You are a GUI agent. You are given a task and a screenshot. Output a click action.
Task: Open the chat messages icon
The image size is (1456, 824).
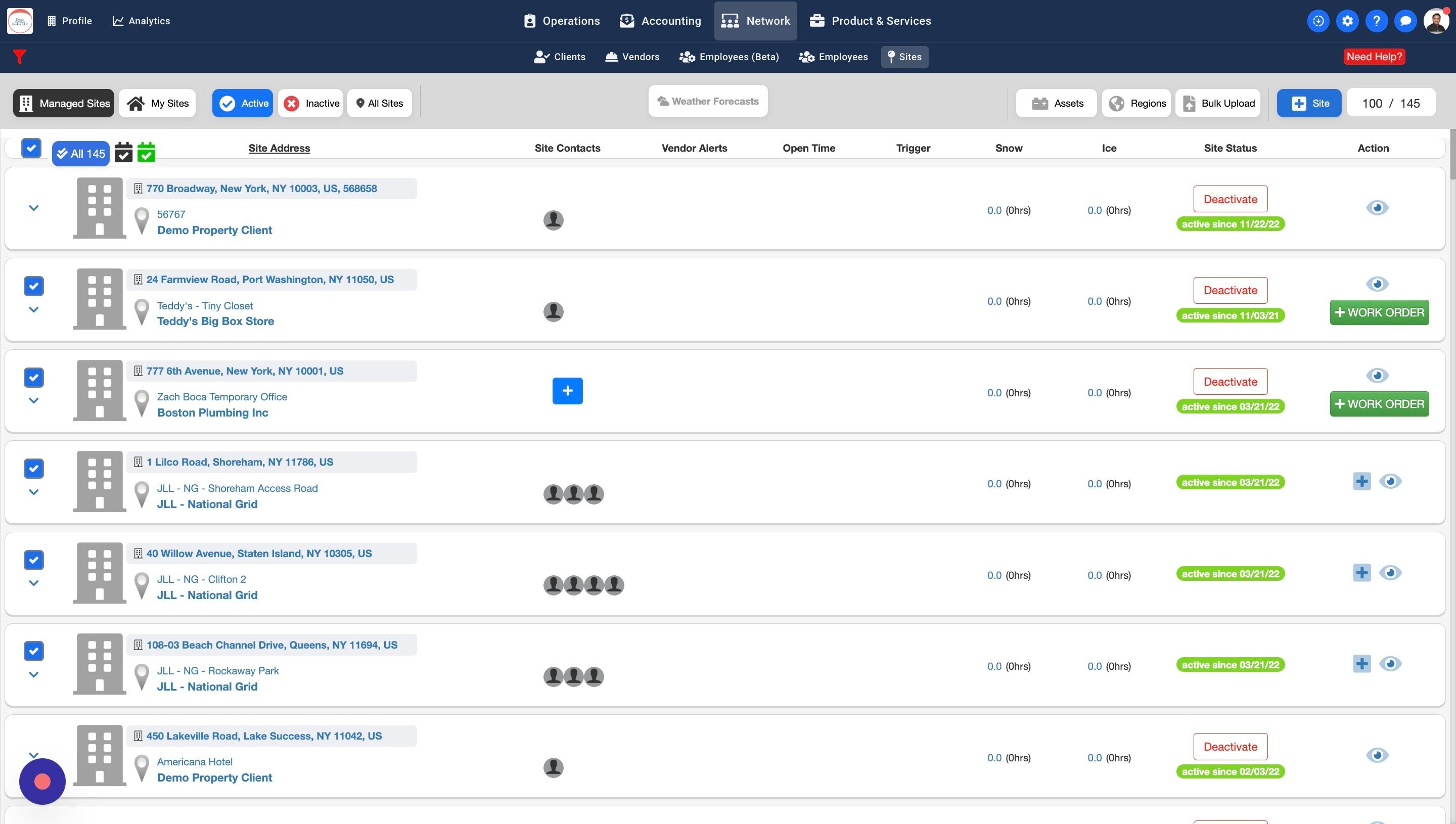click(1405, 21)
